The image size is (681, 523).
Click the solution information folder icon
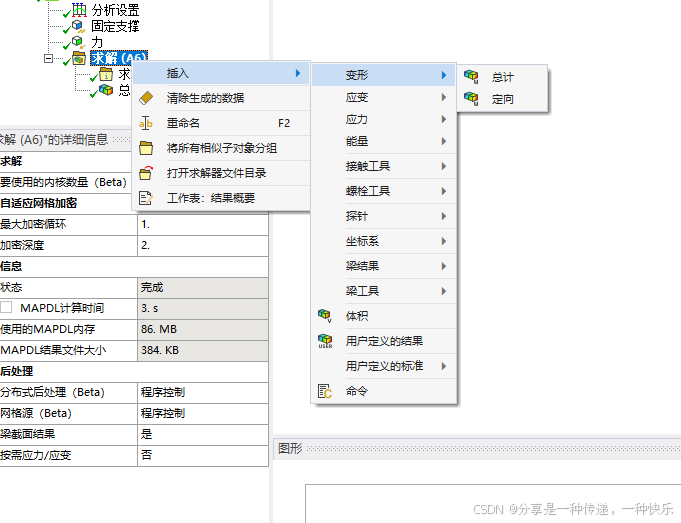coord(106,74)
